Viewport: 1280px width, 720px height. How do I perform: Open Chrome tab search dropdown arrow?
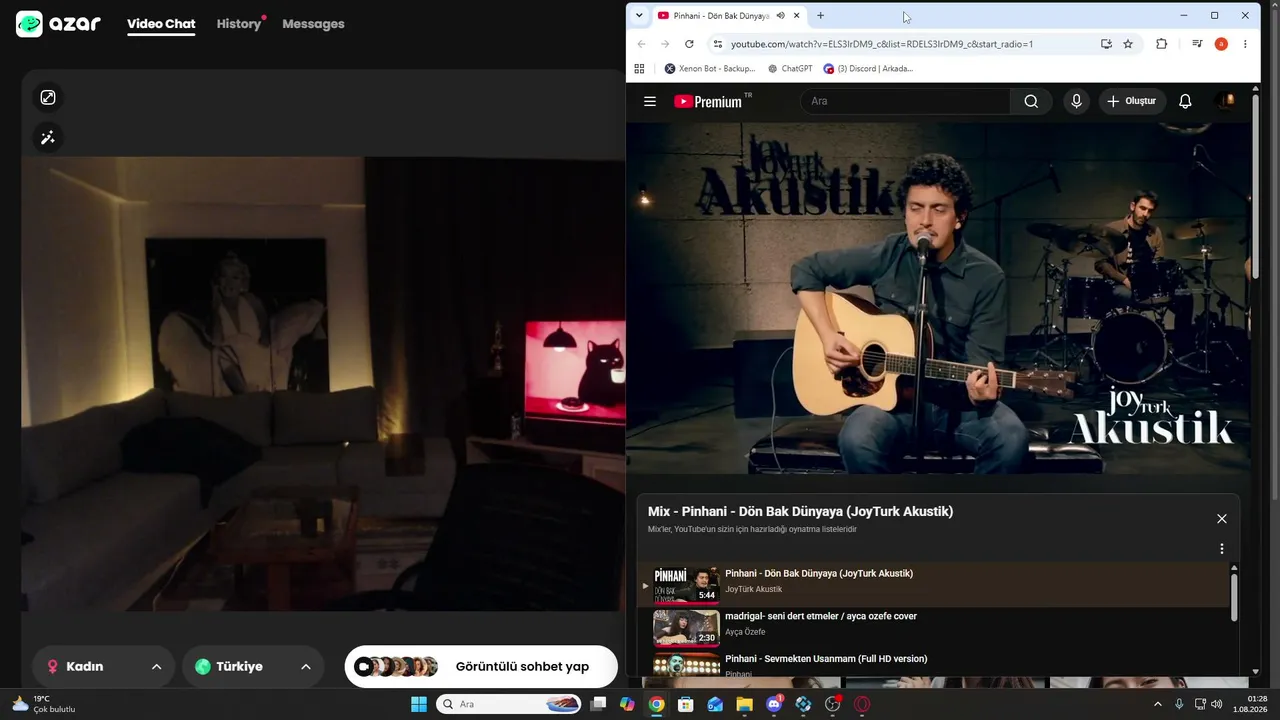639,15
